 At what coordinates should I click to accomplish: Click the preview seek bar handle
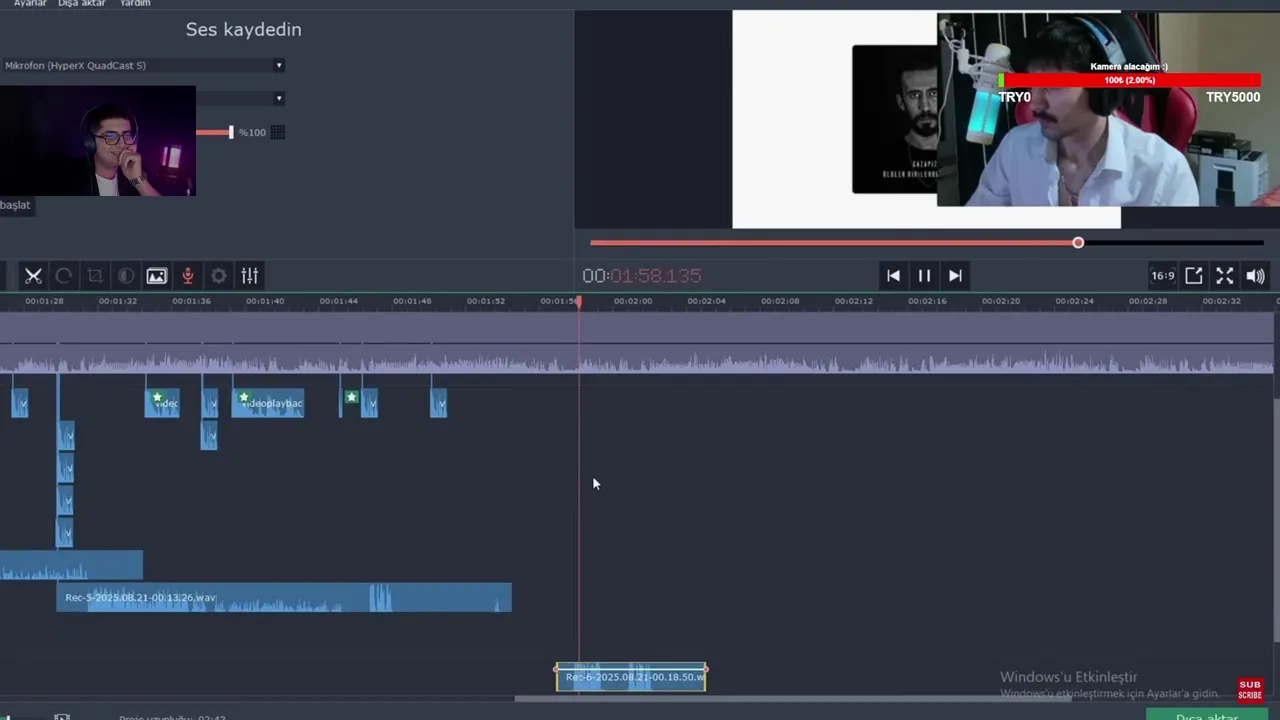tap(1078, 243)
